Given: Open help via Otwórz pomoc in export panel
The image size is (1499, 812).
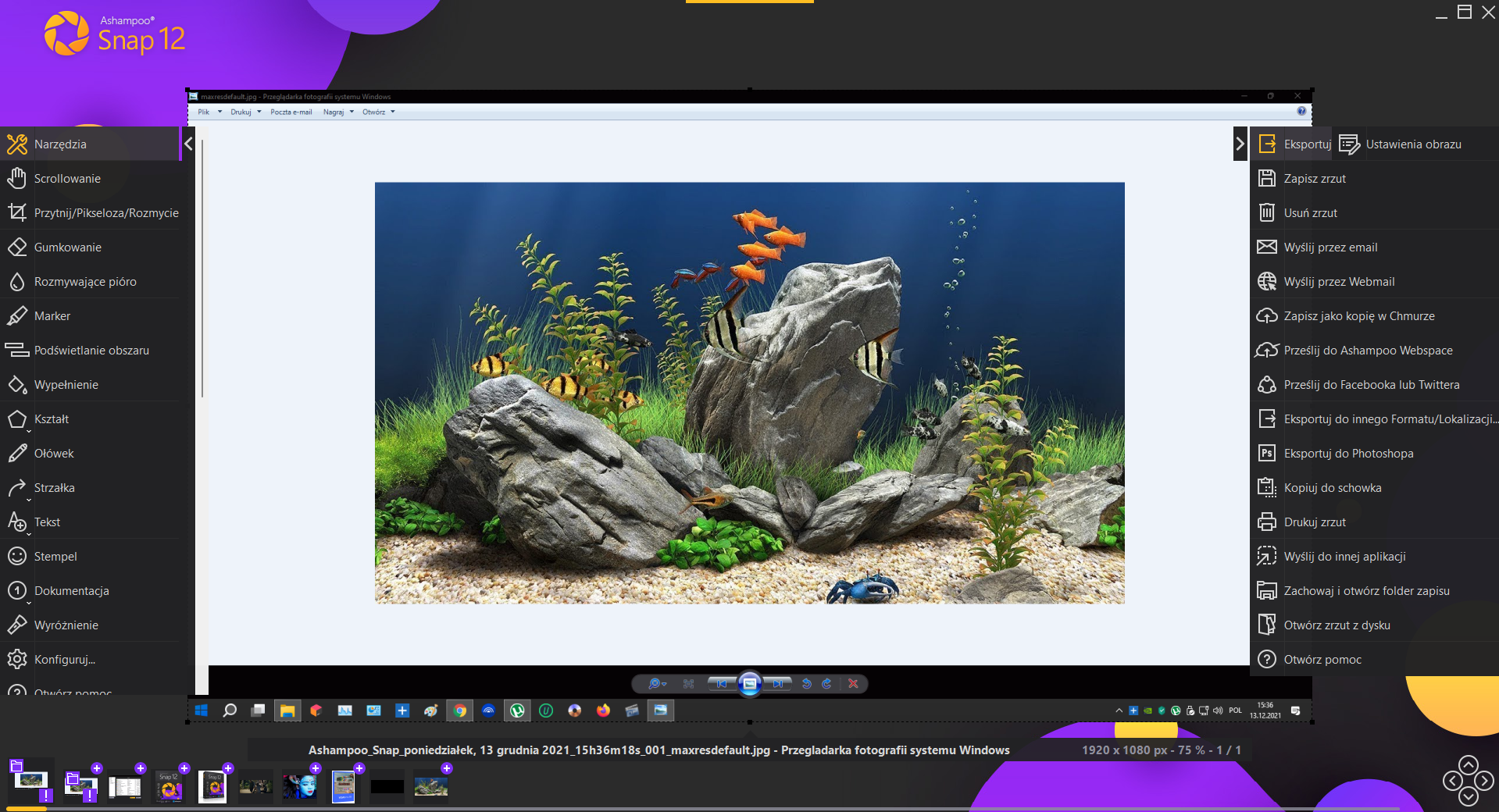Looking at the screenshot, I should [x=1375, y=660].
